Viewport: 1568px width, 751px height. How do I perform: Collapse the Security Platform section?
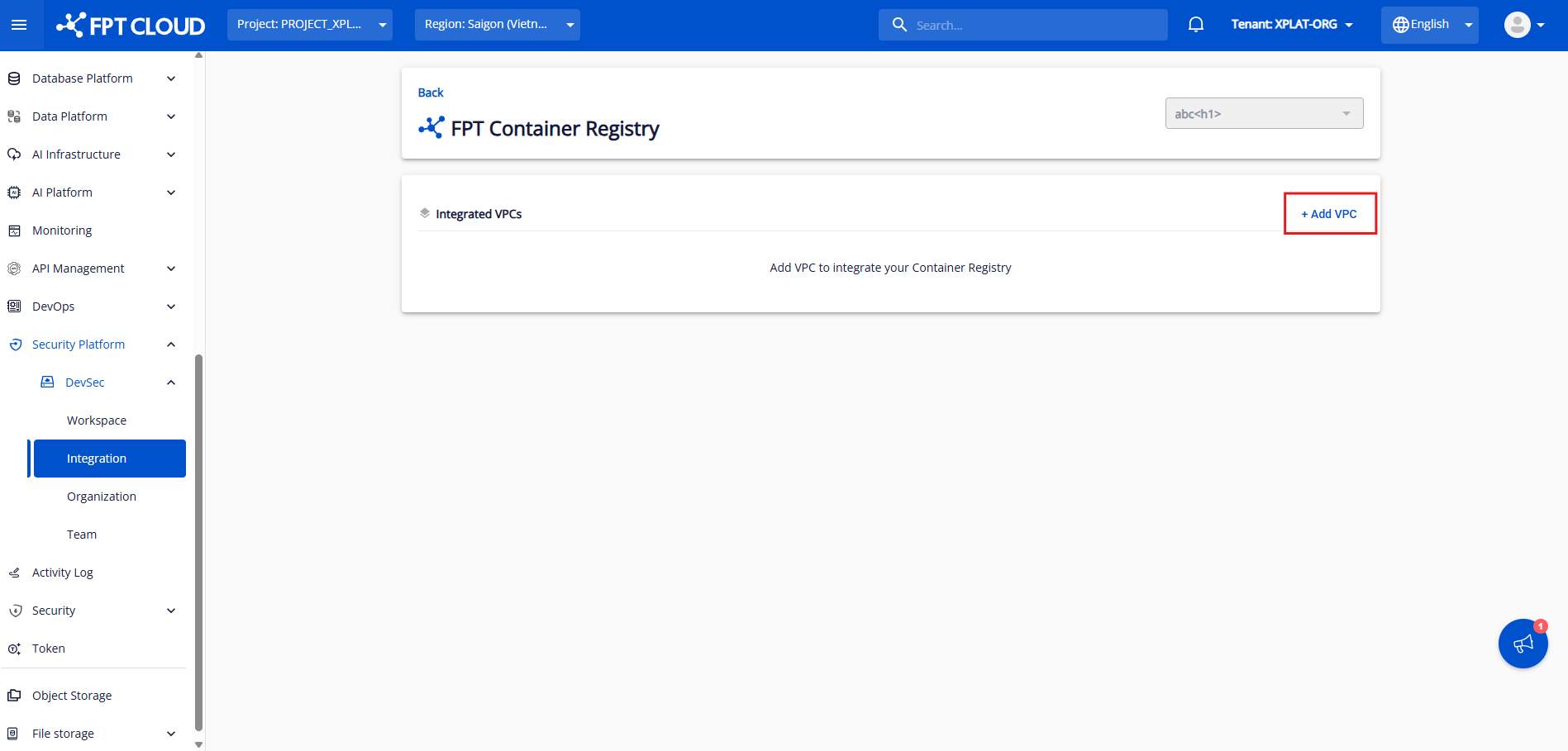171,345
